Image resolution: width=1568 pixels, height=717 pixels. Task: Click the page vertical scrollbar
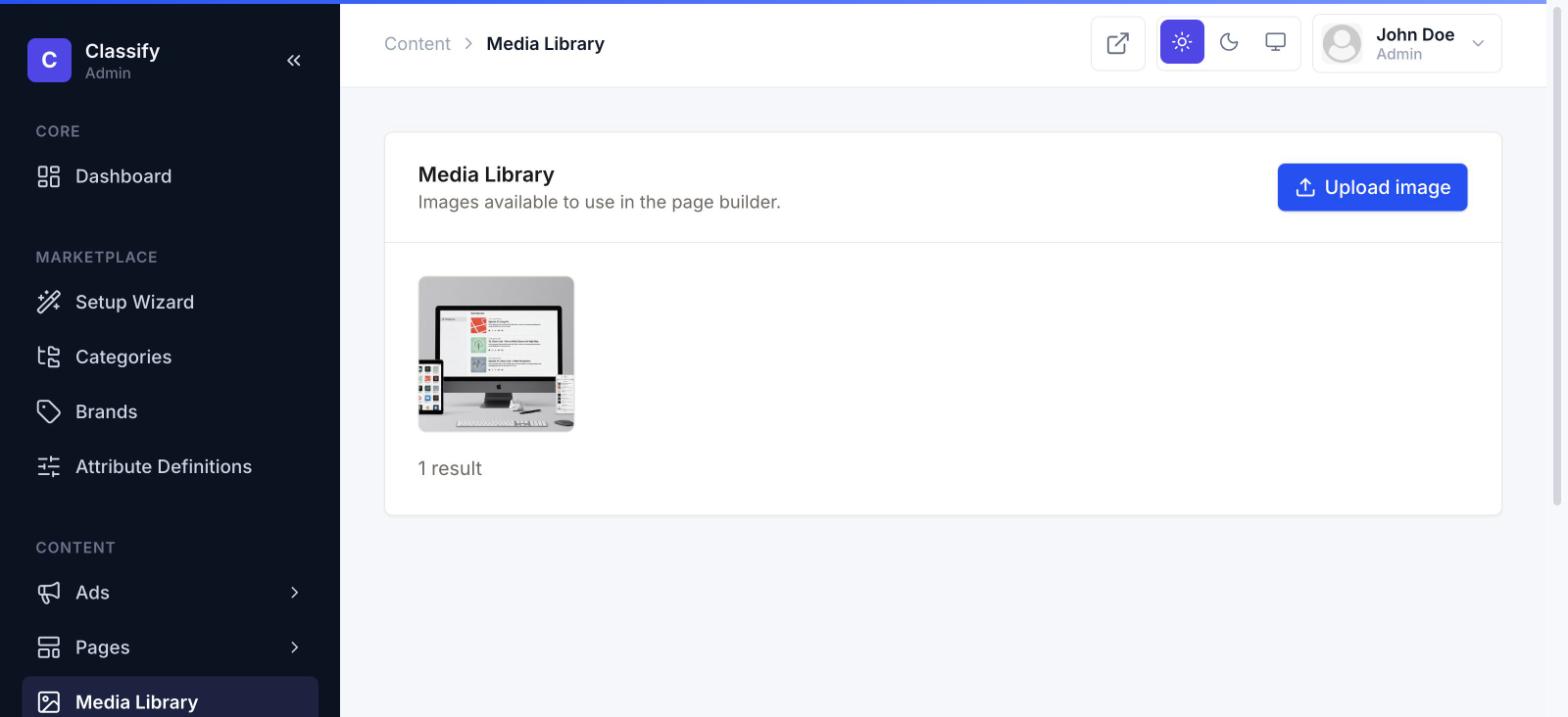tap(1556, 254)
